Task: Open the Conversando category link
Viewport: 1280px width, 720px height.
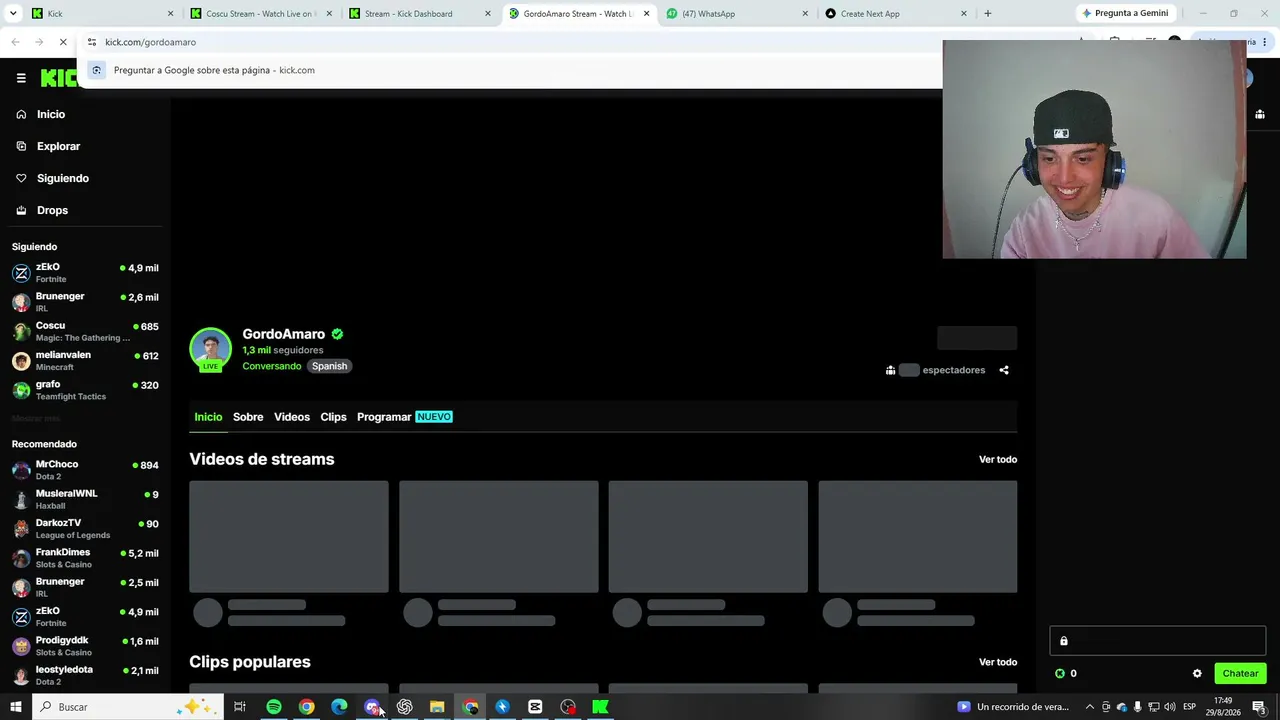Action: 272,366
